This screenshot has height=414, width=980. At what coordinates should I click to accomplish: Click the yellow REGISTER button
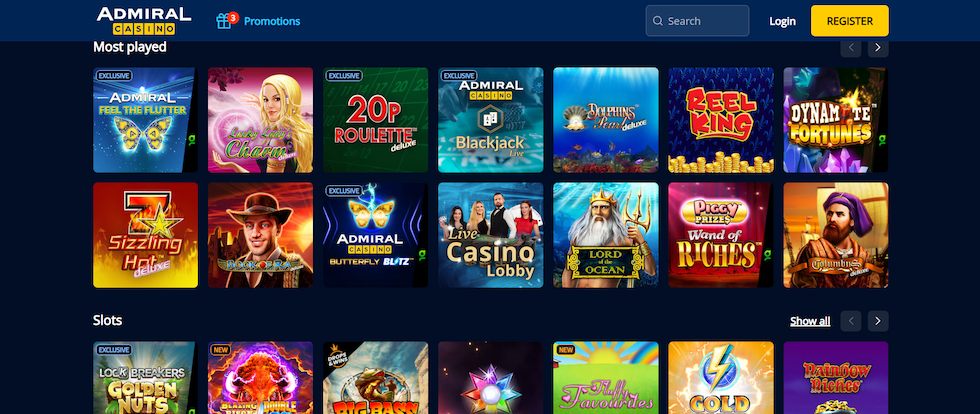849,21
